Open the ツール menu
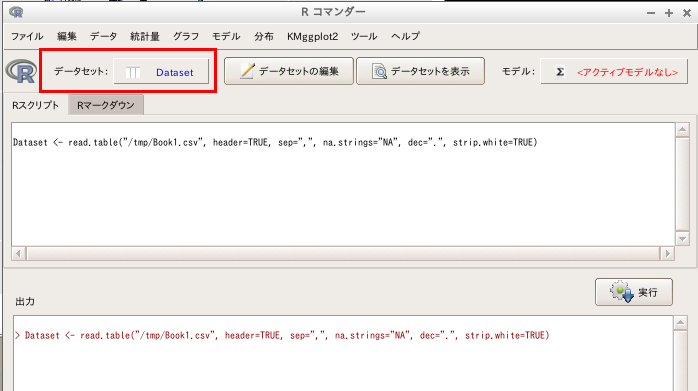This screenshot has width=698, height=391. (364, 36)
